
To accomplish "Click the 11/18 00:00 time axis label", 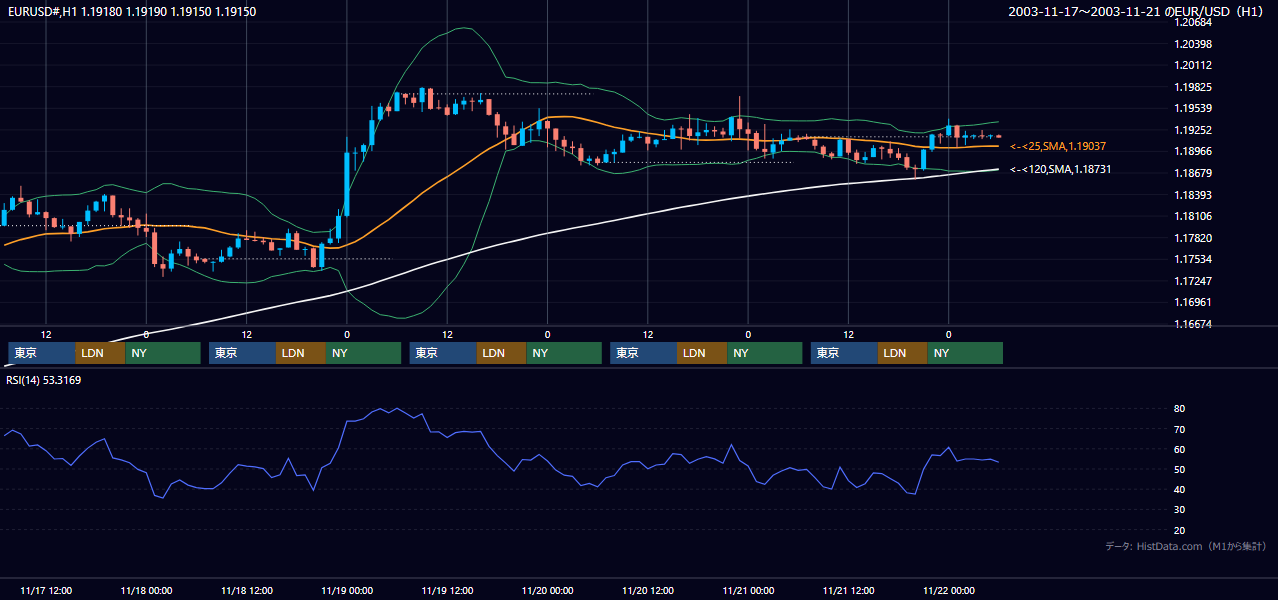I will tap(146, 591).
